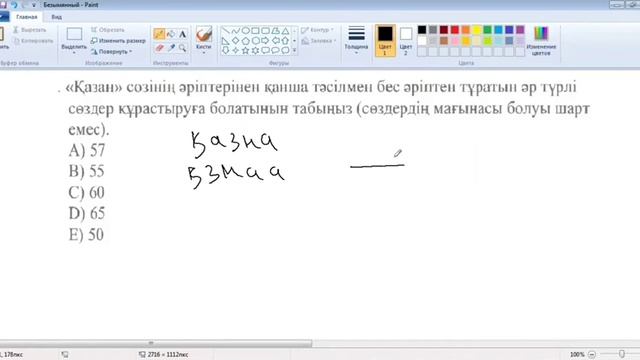Pick the green color swatch
The height and width of the screenshot is (360, 640).
click(x=487, y=29)
